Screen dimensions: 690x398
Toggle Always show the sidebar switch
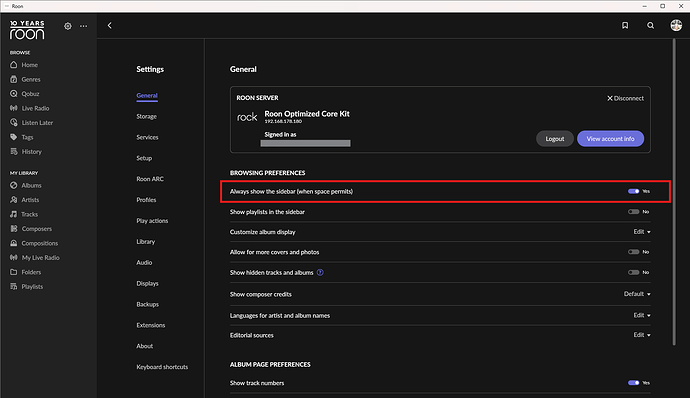[x=634, y=191]
